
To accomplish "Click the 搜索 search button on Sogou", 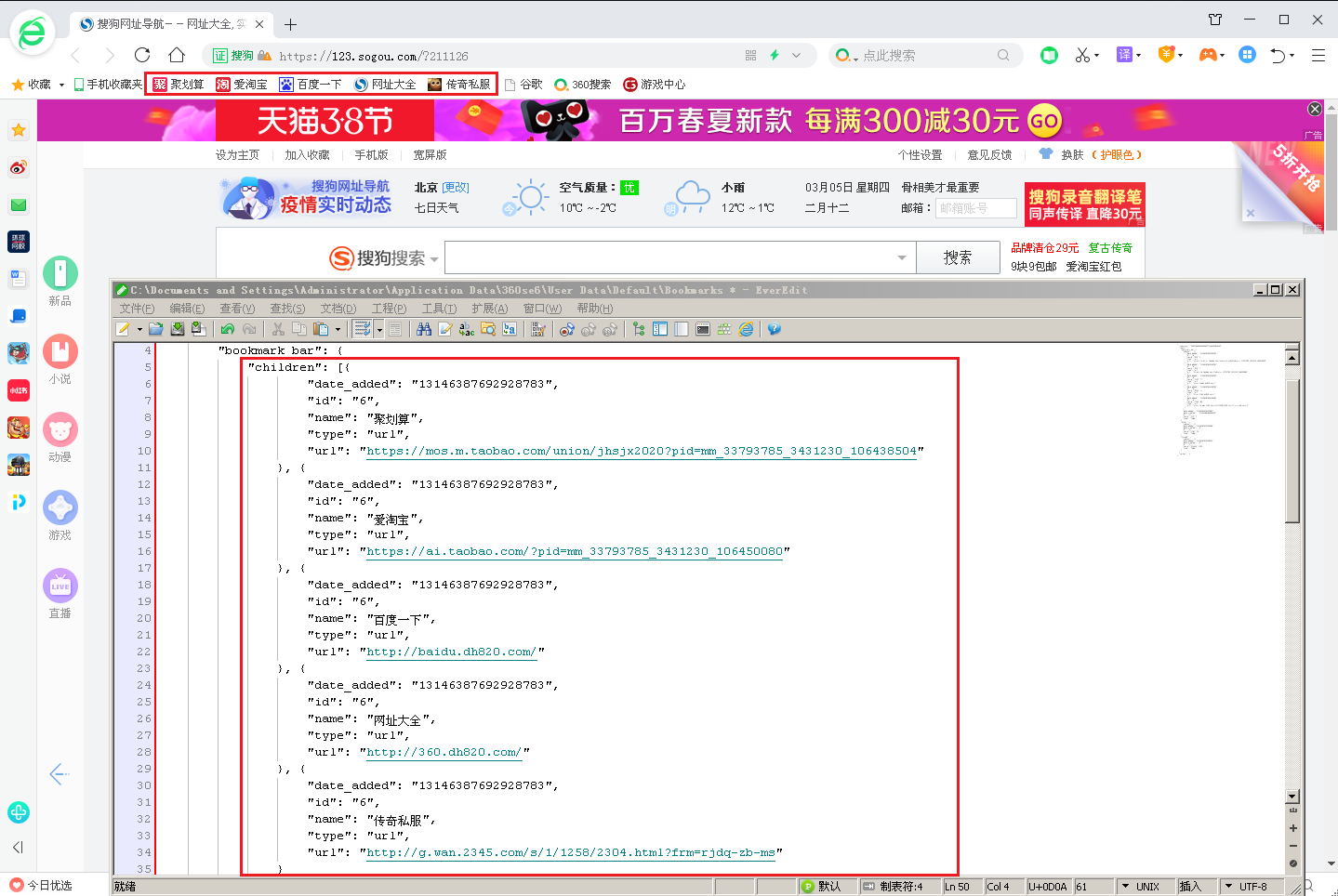I will click(958, 257).
